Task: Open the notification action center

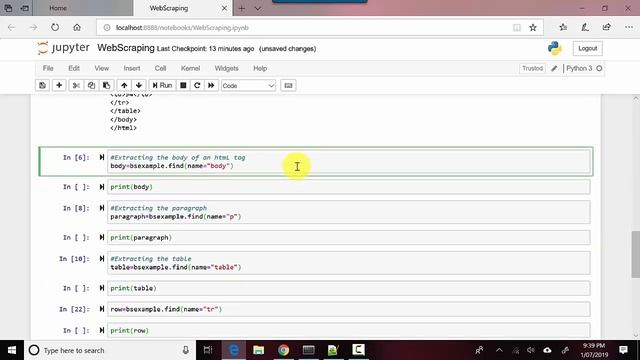Action: 623,350
